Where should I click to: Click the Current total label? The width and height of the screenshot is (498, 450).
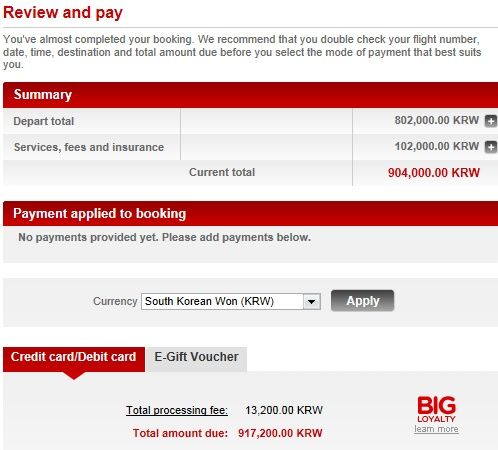222,172
